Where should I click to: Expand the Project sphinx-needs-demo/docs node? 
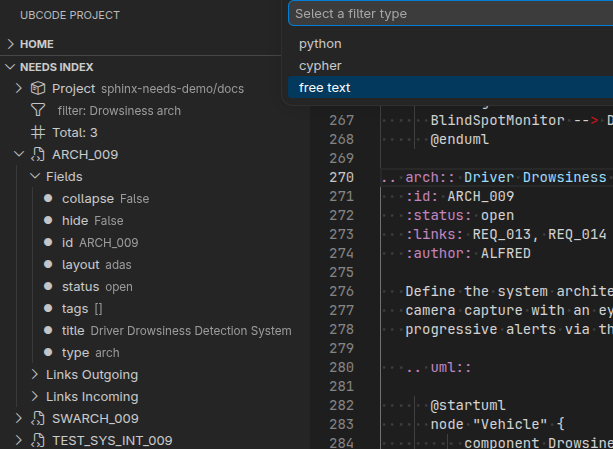point(18,88)
